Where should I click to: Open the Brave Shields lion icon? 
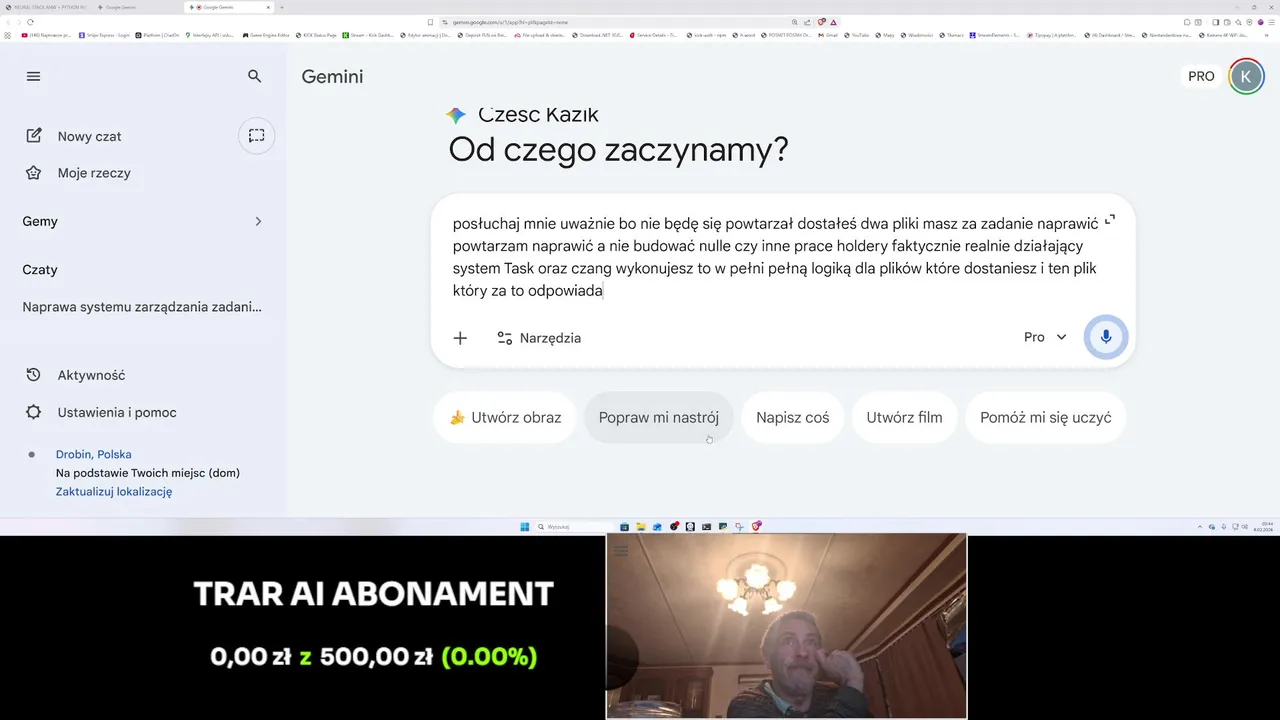(x=822, y=22)
